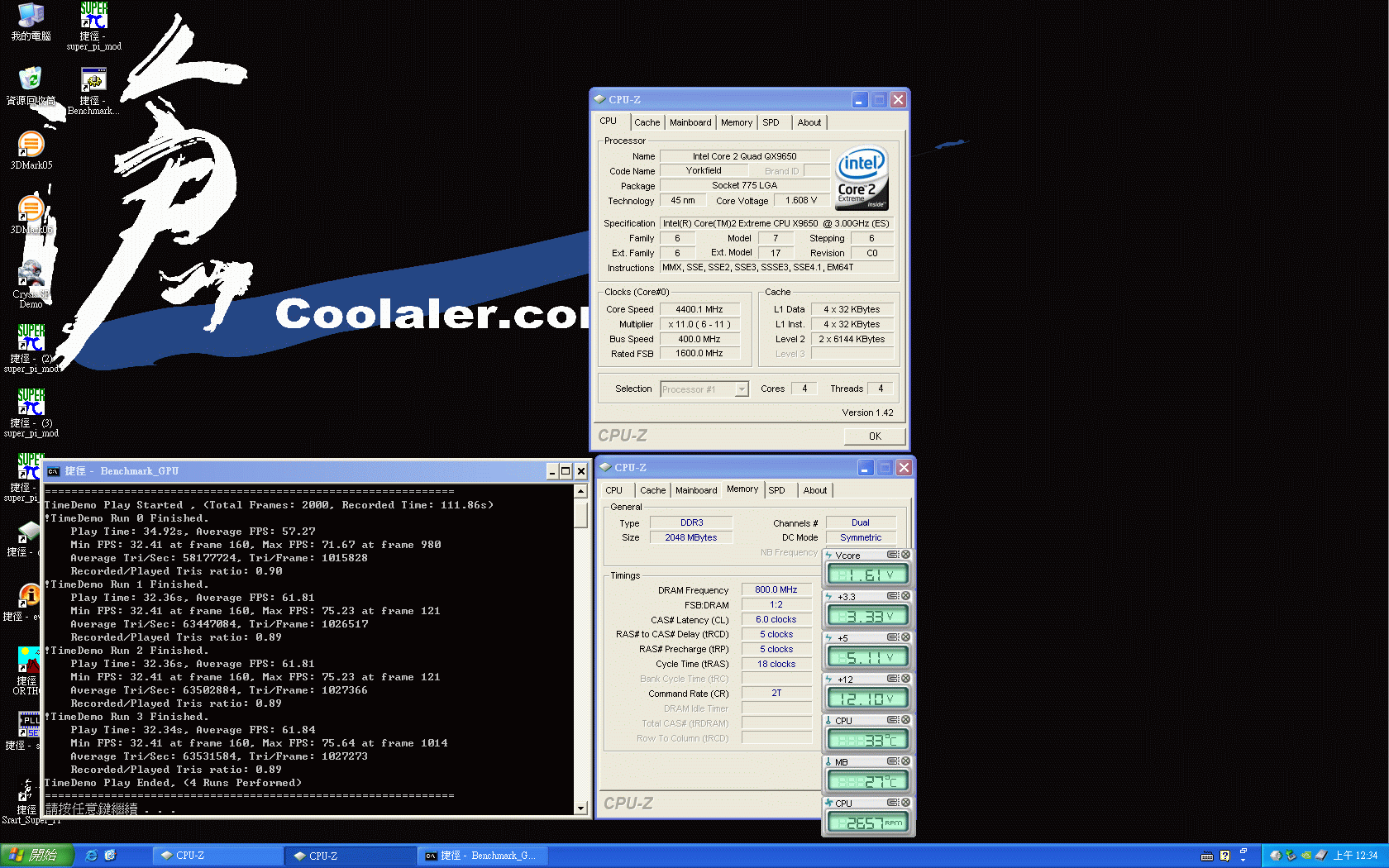Viewport: 1389px width, 868px height.
Task: Switch to About tab in upper CPU-Z
Action: (x=809, y=122)
